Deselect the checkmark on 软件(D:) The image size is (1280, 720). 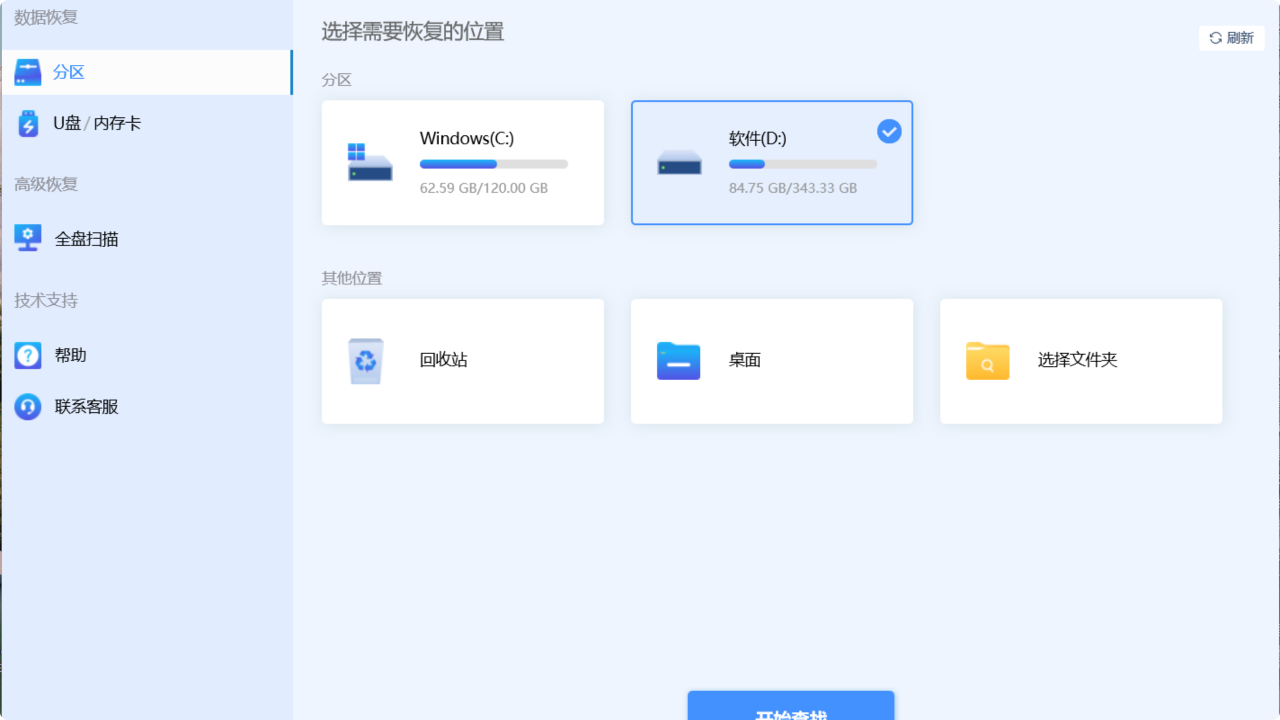pyautogui.click(x=888, y=131)
